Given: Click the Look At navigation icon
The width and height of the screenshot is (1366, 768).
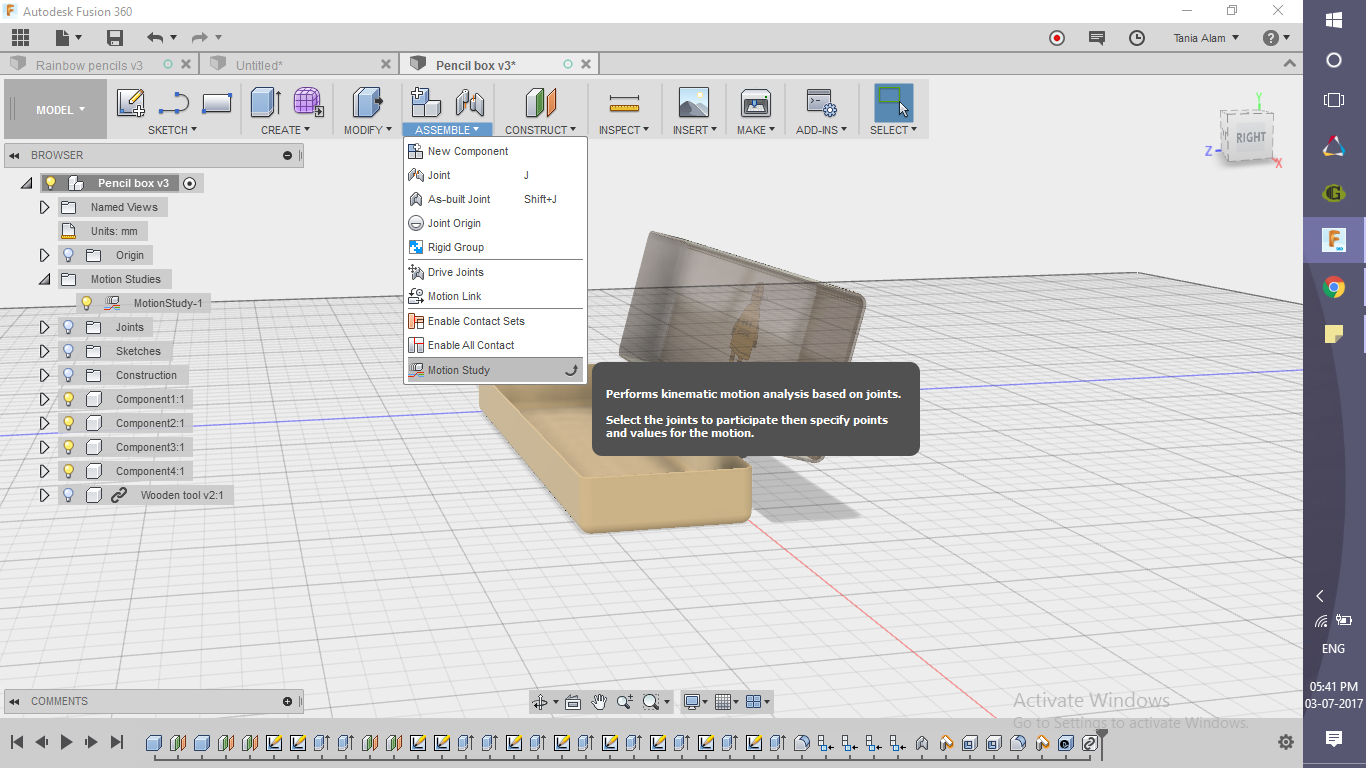Looking at the screenshot, I should pos(573,702).
